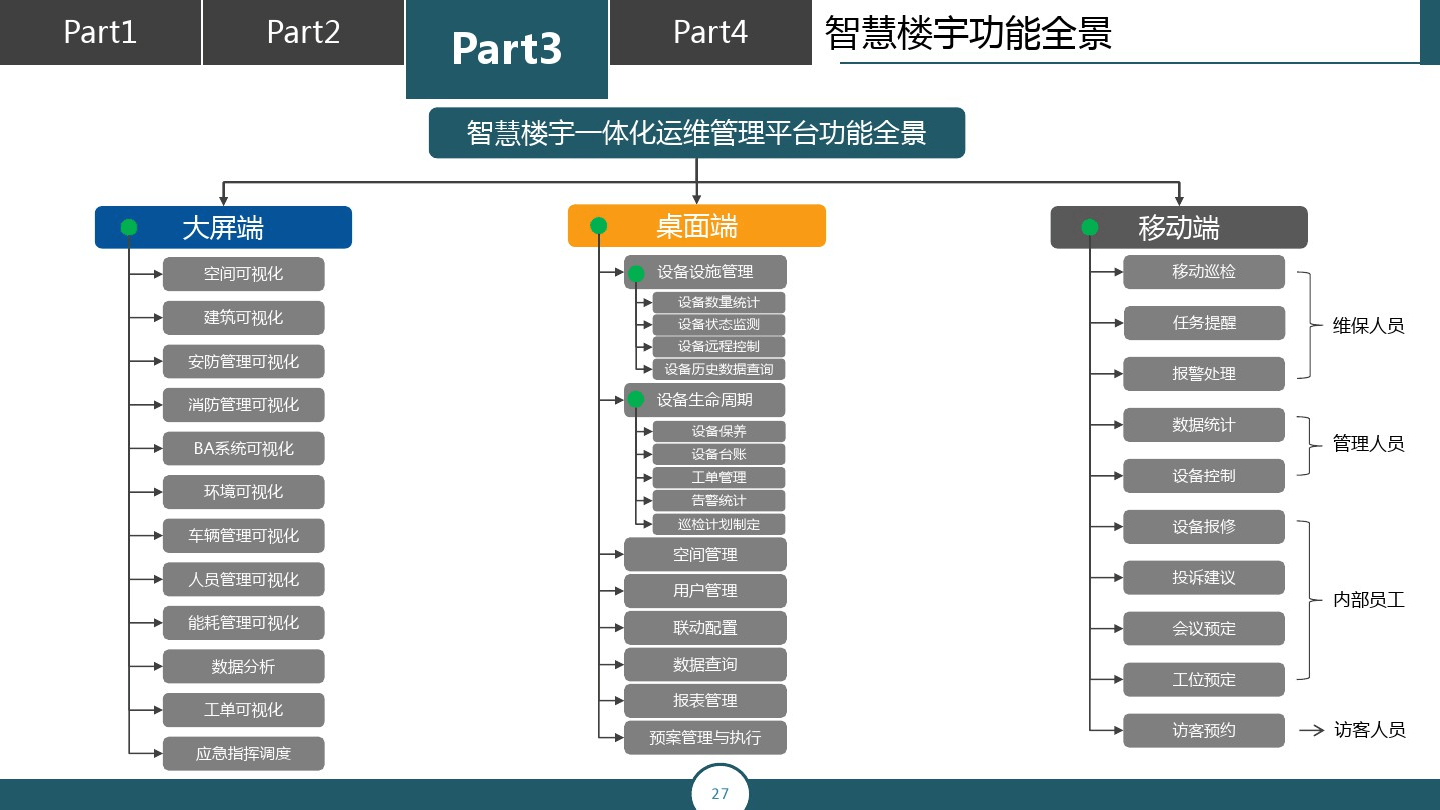Select the 设备历史数据查询 sub-item

719,369
